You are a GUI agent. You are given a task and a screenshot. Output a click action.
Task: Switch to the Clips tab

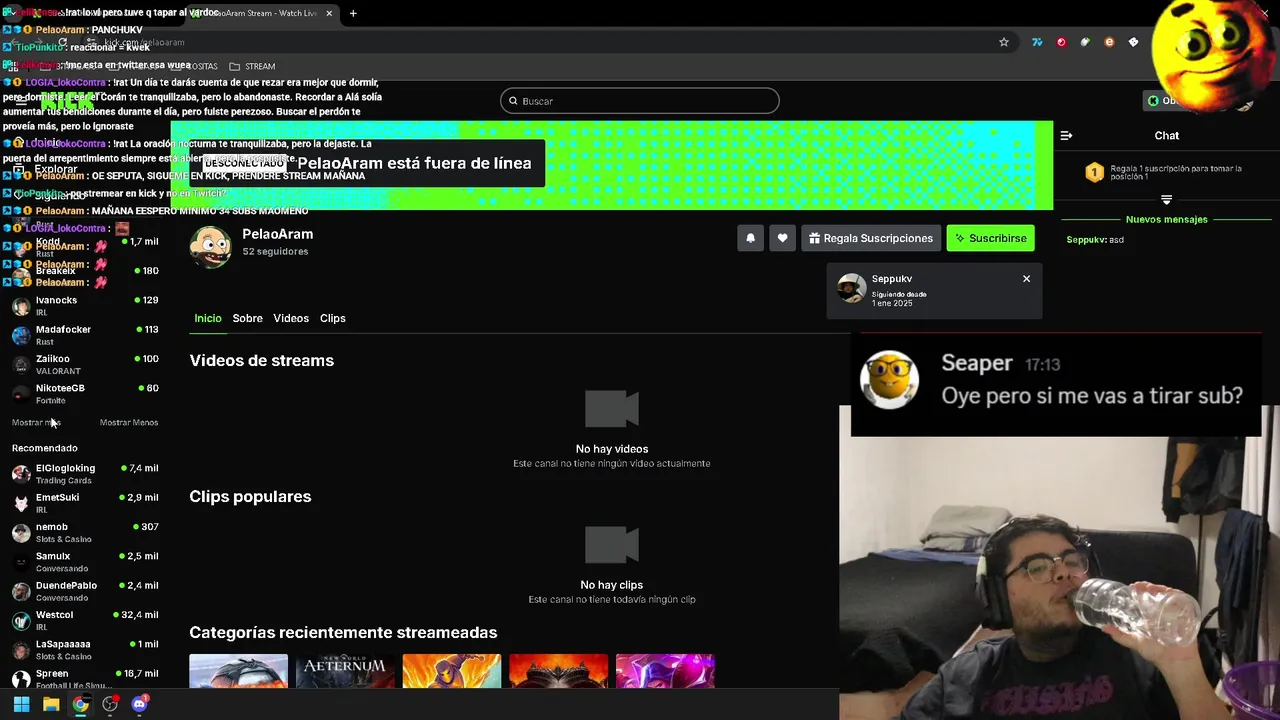pyautogui.click(x=332, y=318)
